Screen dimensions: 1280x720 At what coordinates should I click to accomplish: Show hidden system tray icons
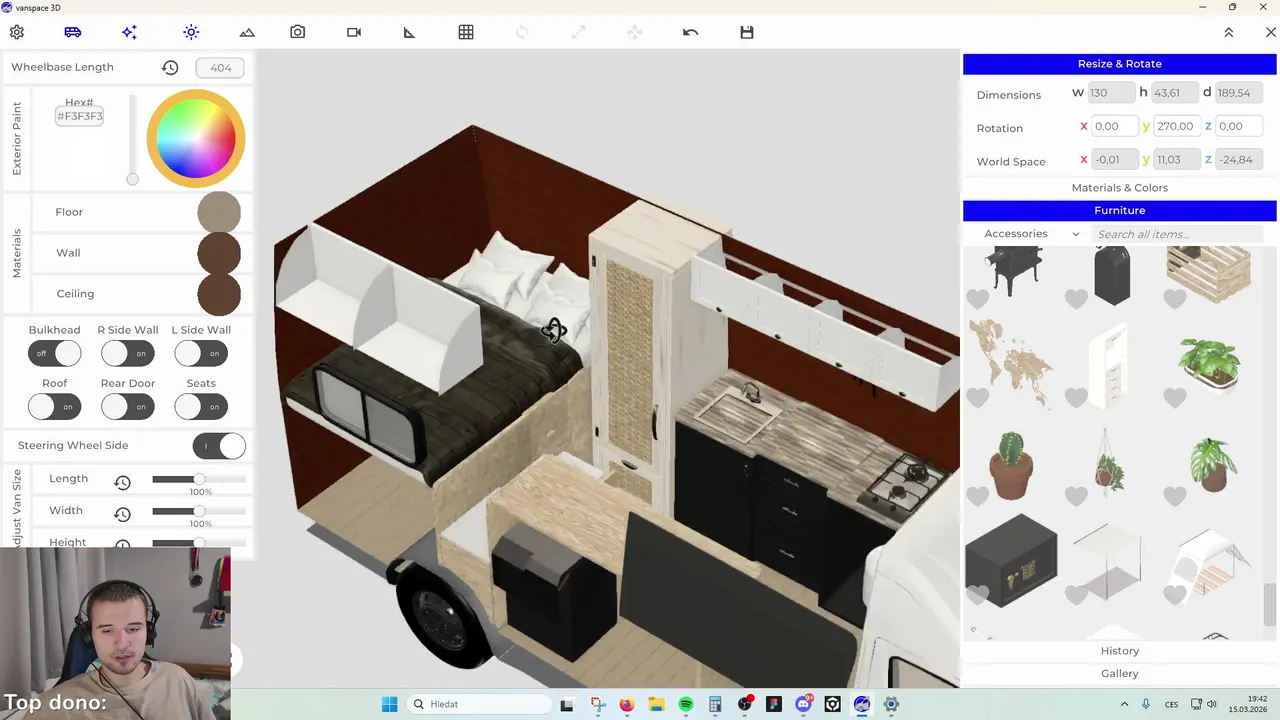1124,704
